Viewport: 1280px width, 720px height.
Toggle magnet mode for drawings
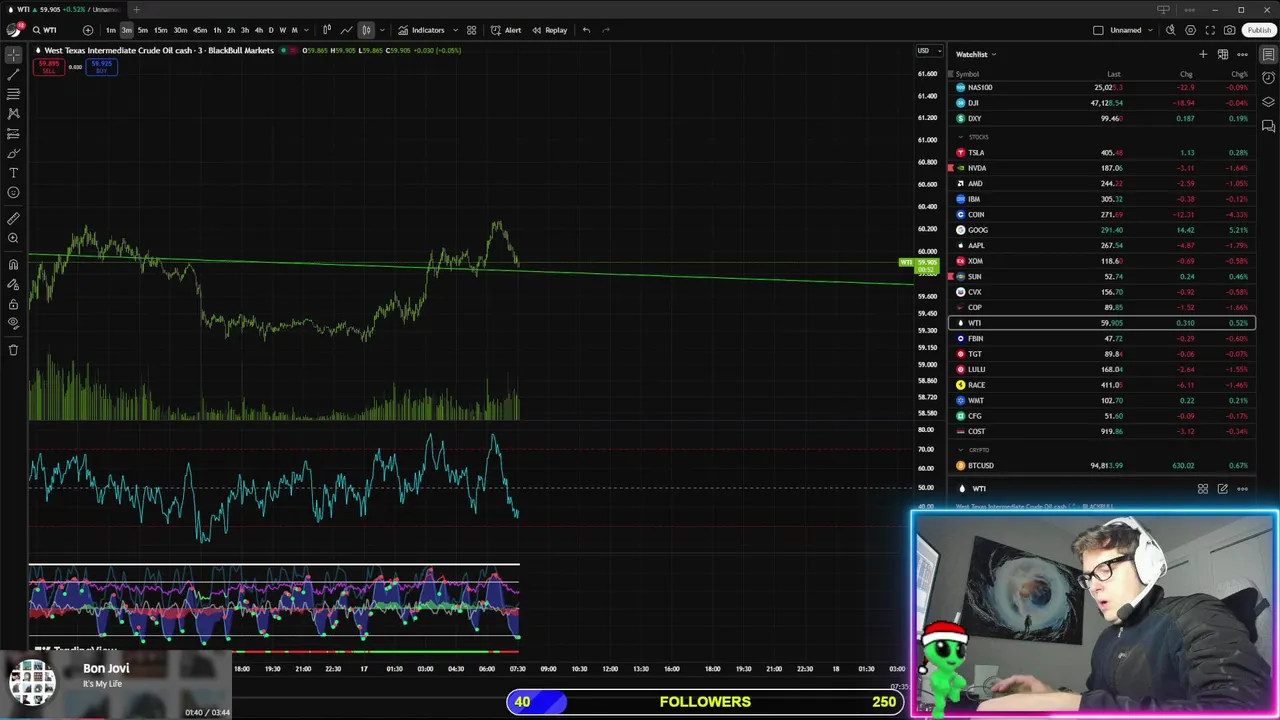pyautogui.click(x=13, y=264)
